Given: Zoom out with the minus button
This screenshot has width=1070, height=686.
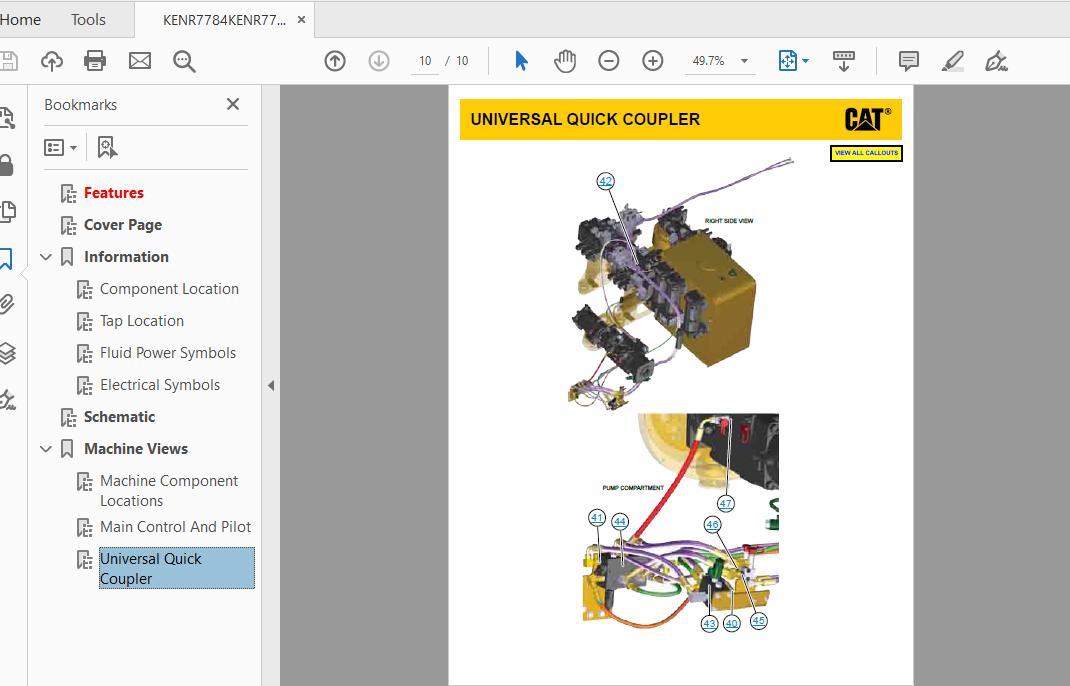Looking at the screenshot, I should [609, 61].
